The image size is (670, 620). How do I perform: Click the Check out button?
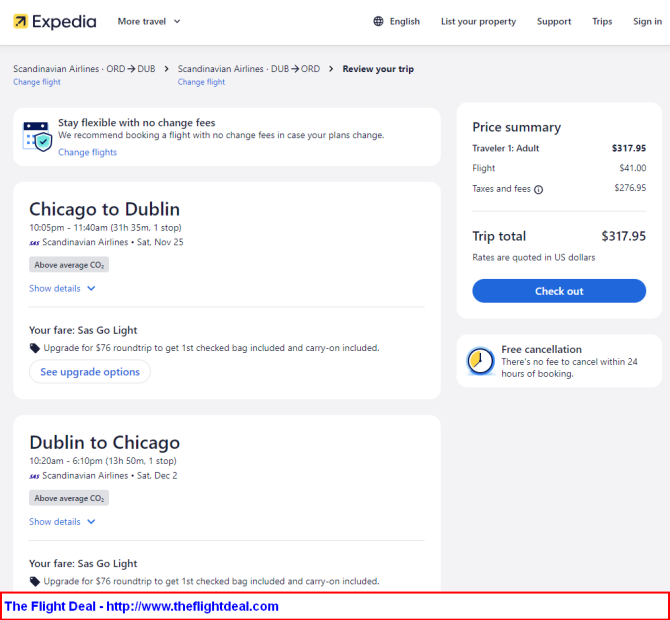point(559,291)
